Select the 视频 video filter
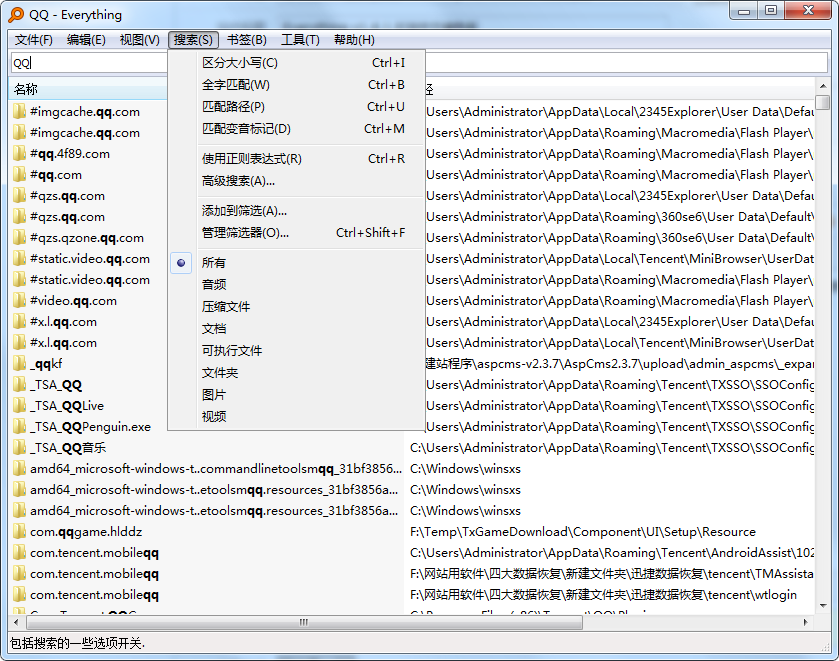The height and width of the screenshot is (661, 839). point(296,416)
